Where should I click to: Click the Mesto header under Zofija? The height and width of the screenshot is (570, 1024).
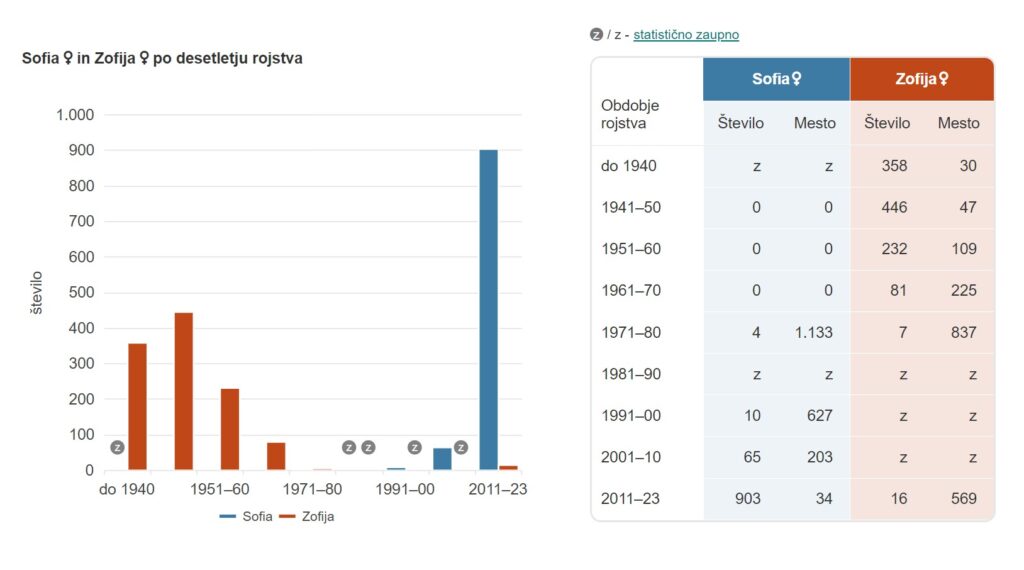958,123
